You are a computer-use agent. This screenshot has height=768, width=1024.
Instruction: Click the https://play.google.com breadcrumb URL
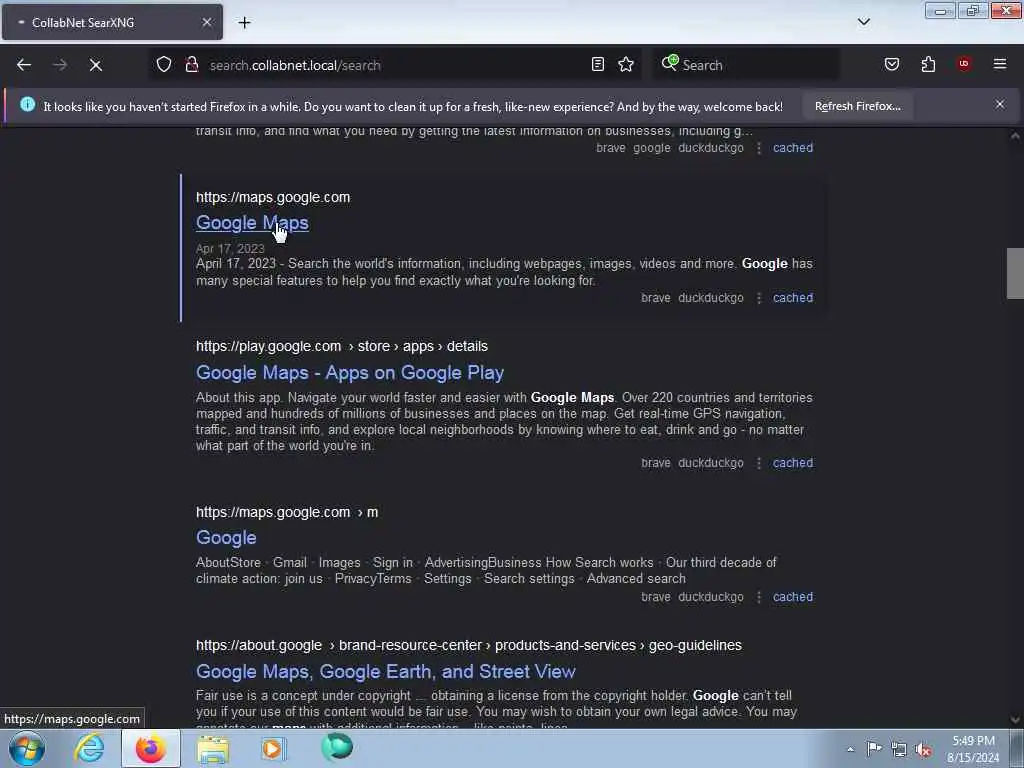tap(342, 346)
